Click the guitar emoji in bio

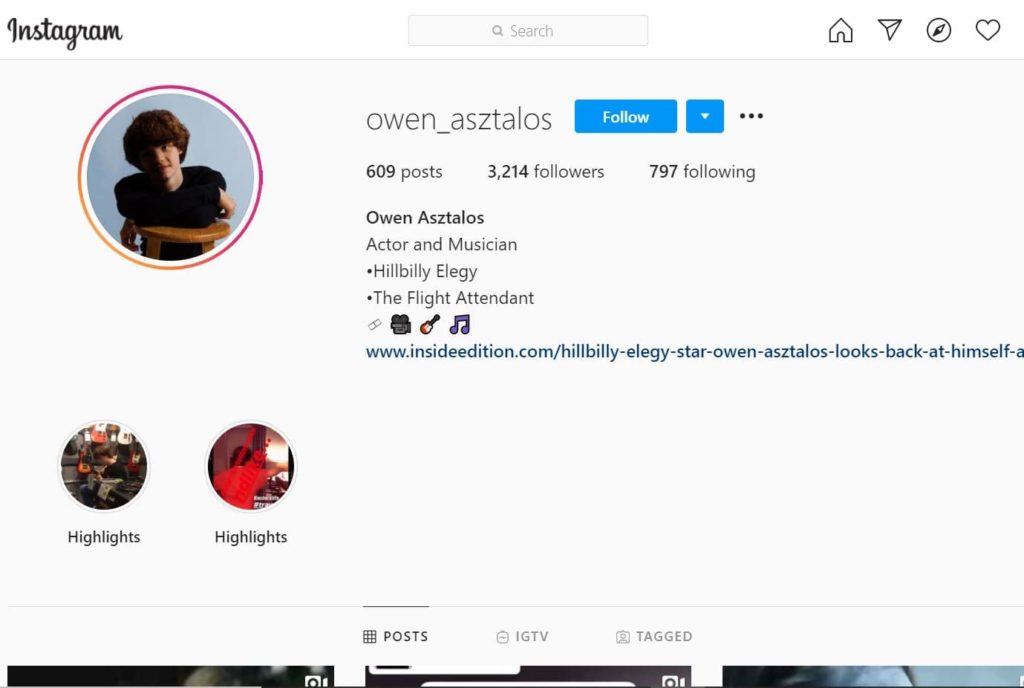(x=430, y=324)
